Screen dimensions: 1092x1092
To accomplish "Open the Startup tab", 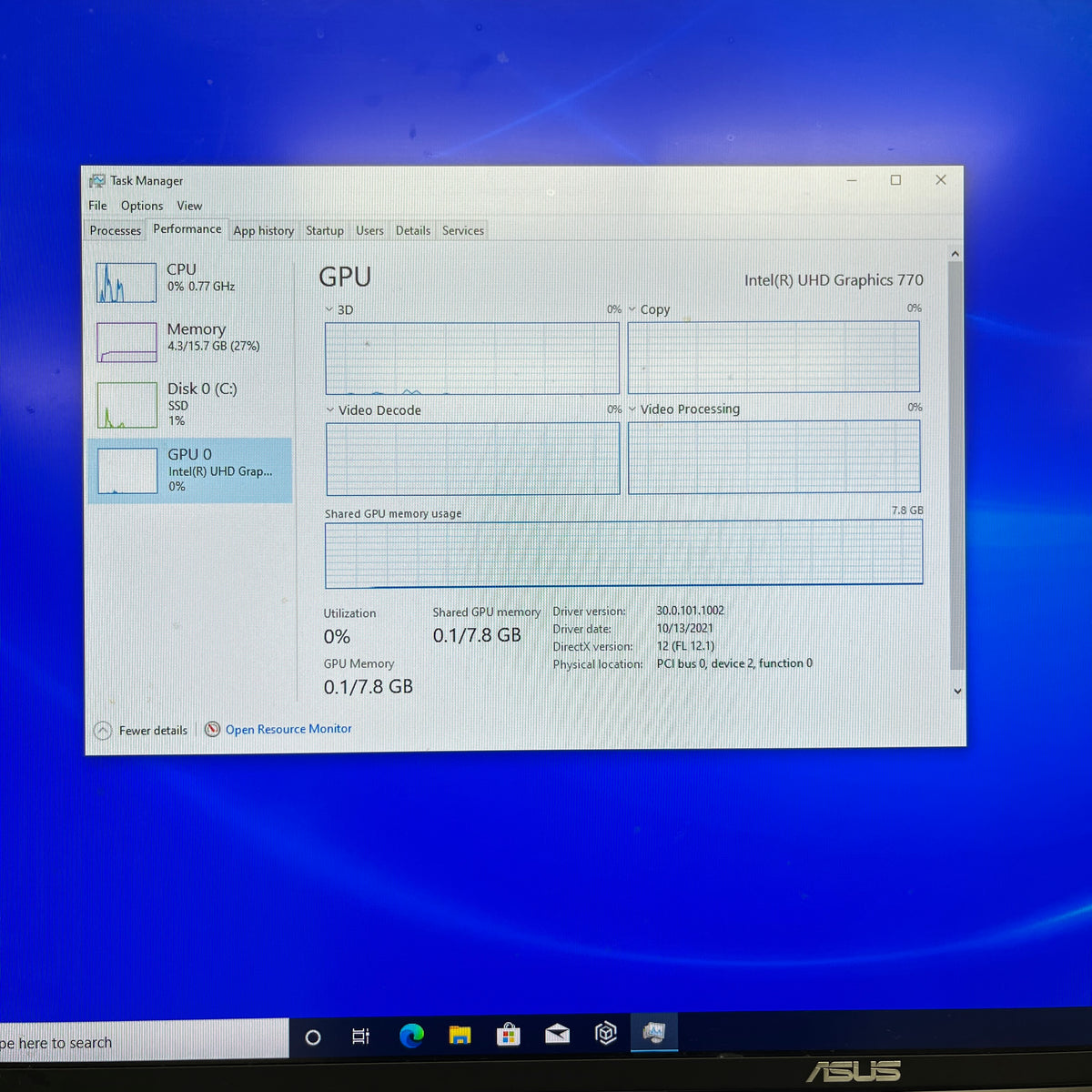I will click(325, 230).
